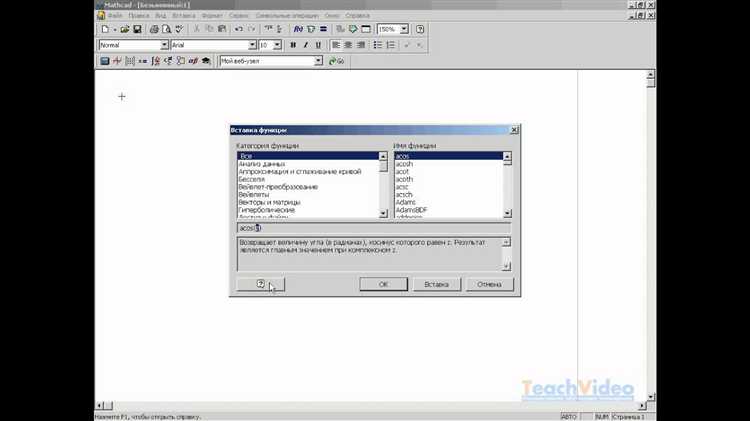Click the Отмена button
Image resolution: width=750 pixels, height=421 pixels.
489,284
